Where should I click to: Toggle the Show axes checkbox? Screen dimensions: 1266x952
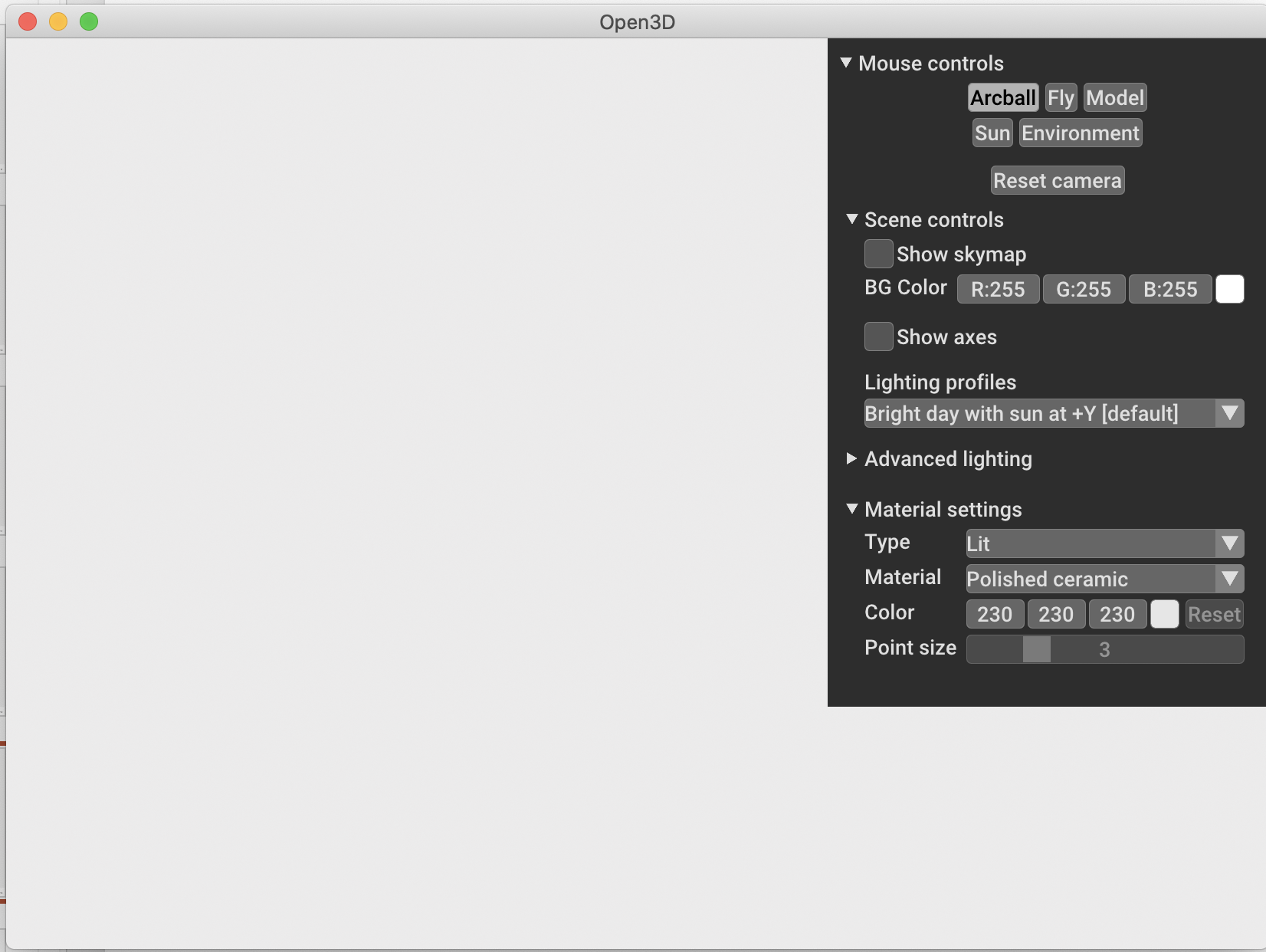pyautogui.click(x=878, y=336)
